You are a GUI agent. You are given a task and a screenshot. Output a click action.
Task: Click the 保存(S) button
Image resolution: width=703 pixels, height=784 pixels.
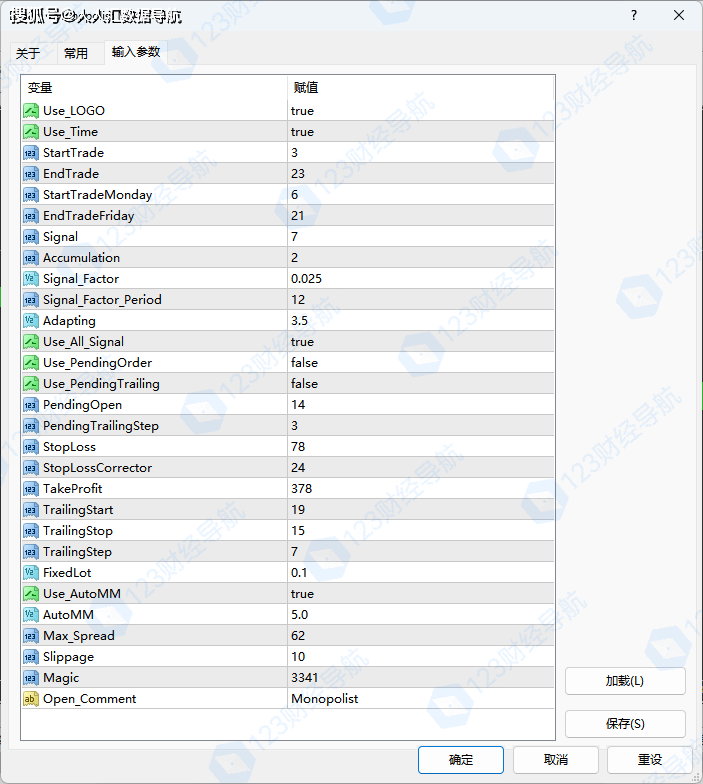click(625, 724)
